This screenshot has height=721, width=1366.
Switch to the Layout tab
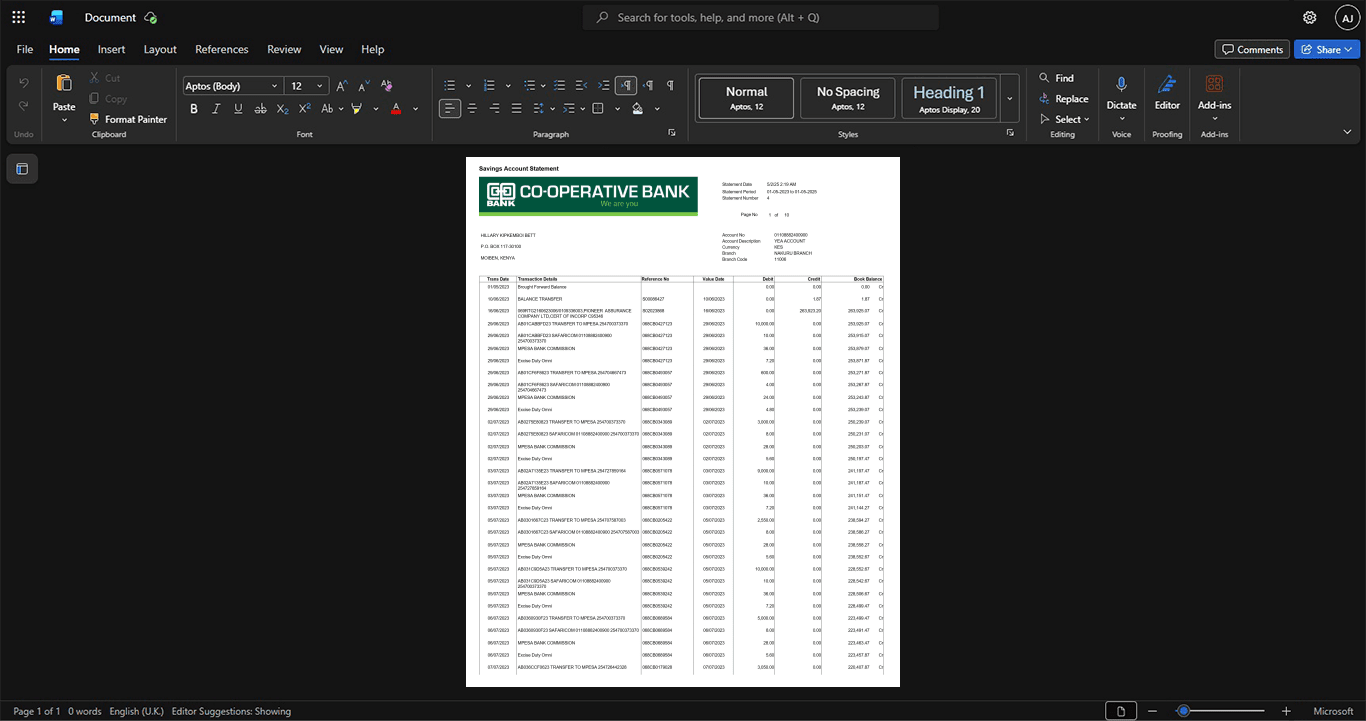[x=160, y=49]
